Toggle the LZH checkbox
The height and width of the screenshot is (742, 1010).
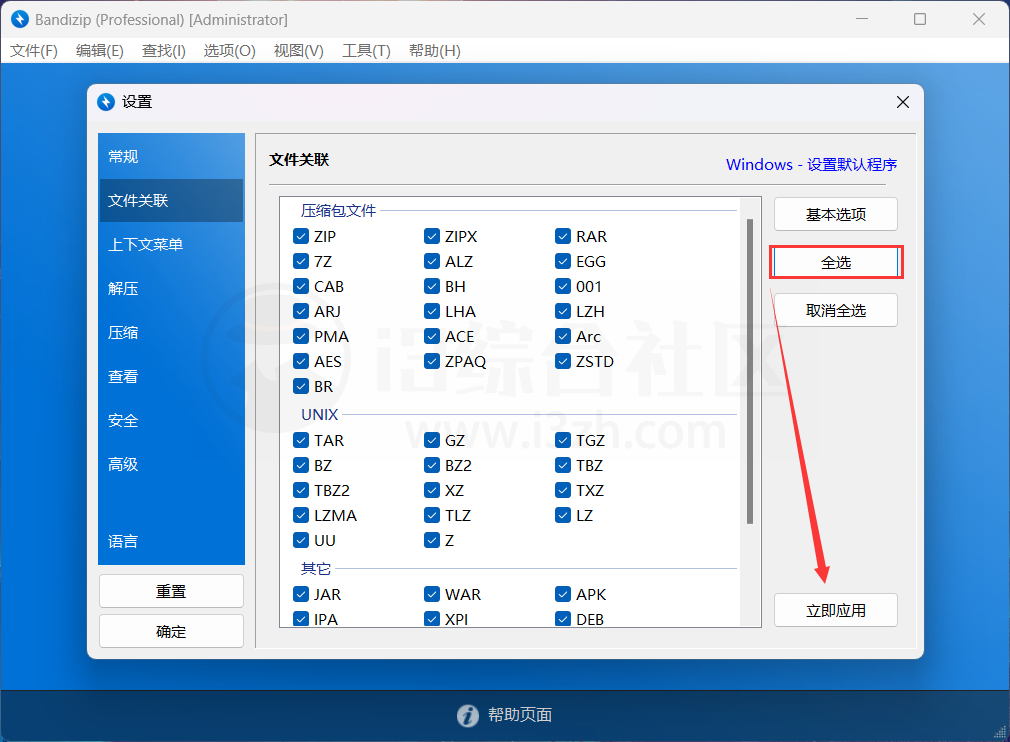tap(563, 311)
